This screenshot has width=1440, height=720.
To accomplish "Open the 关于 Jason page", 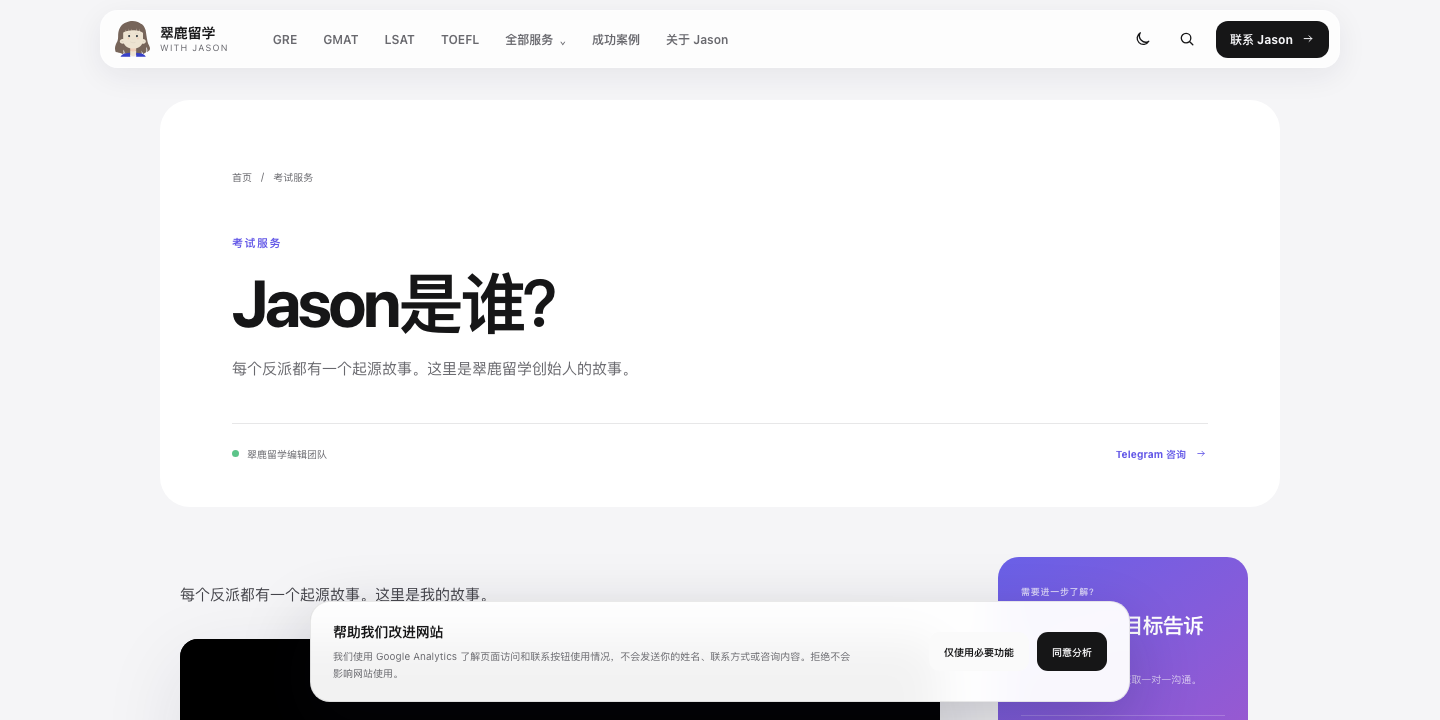I will (697, 40).
